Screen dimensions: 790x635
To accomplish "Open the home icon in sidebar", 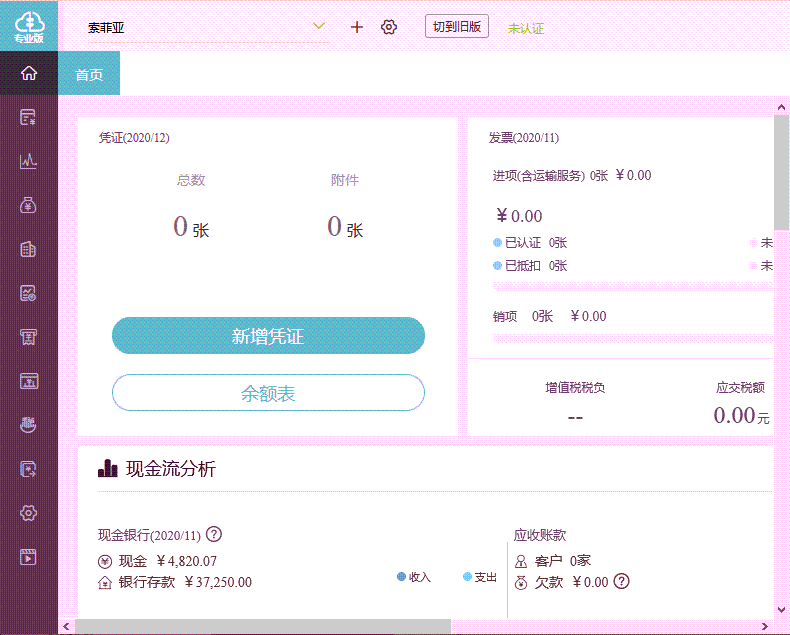I will [x=29, y=73].
